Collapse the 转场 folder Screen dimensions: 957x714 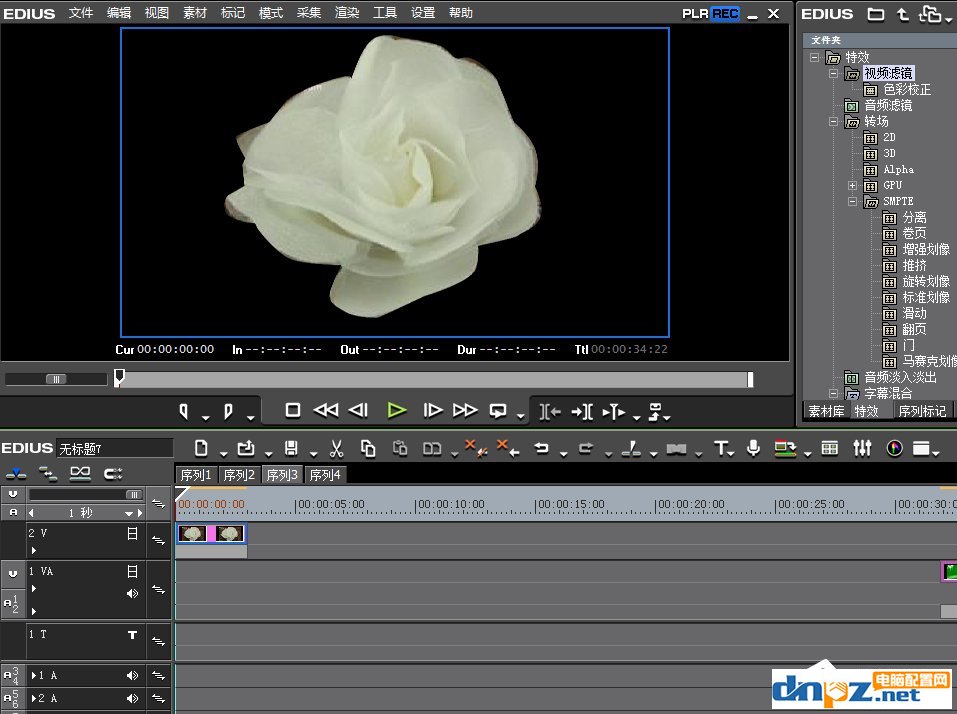point(834,121)
